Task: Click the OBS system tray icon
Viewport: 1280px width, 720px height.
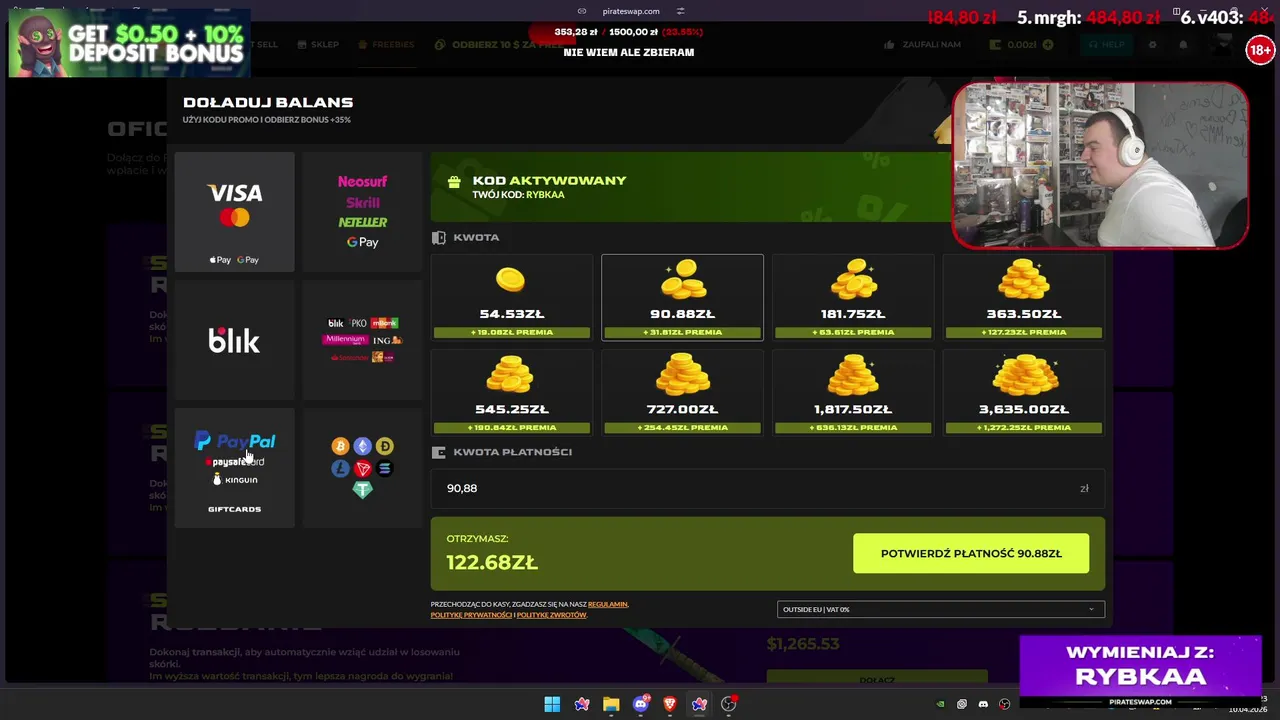Action: coord(1004,704)
